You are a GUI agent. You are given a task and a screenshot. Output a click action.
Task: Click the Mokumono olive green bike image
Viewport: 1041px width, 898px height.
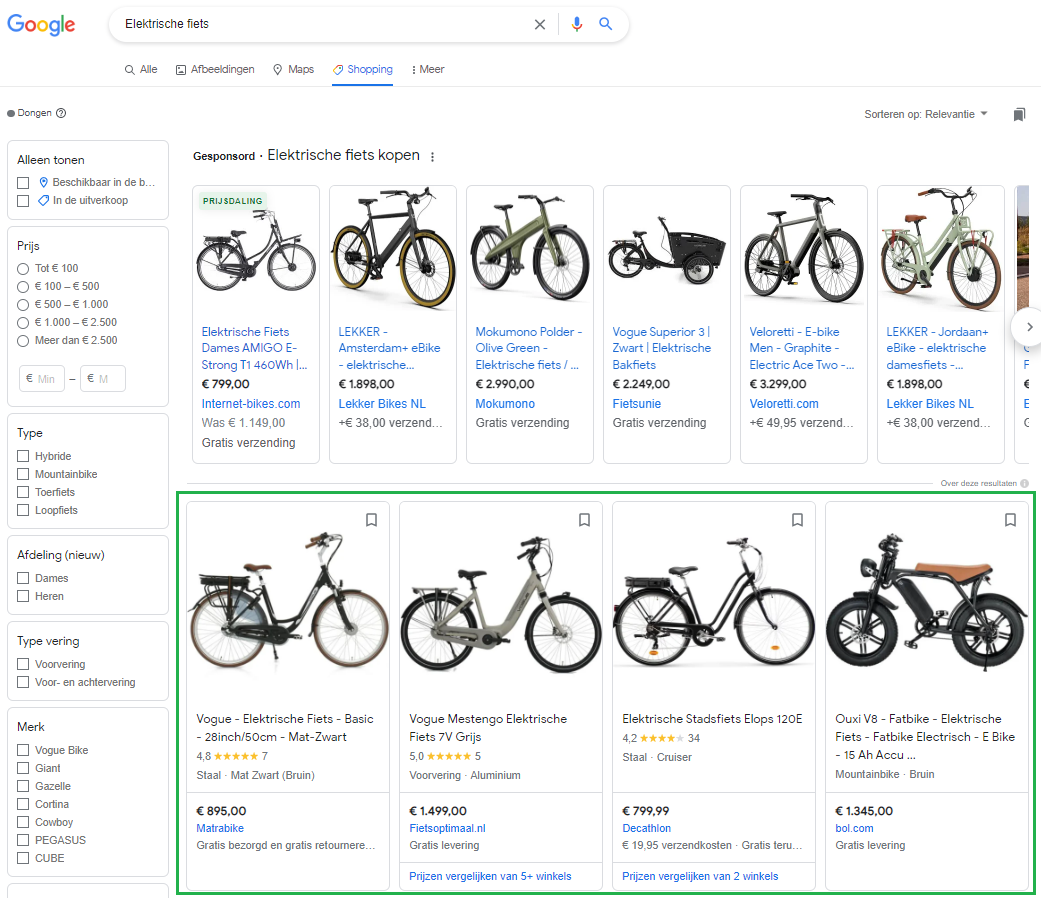click(x=530, y=248)
